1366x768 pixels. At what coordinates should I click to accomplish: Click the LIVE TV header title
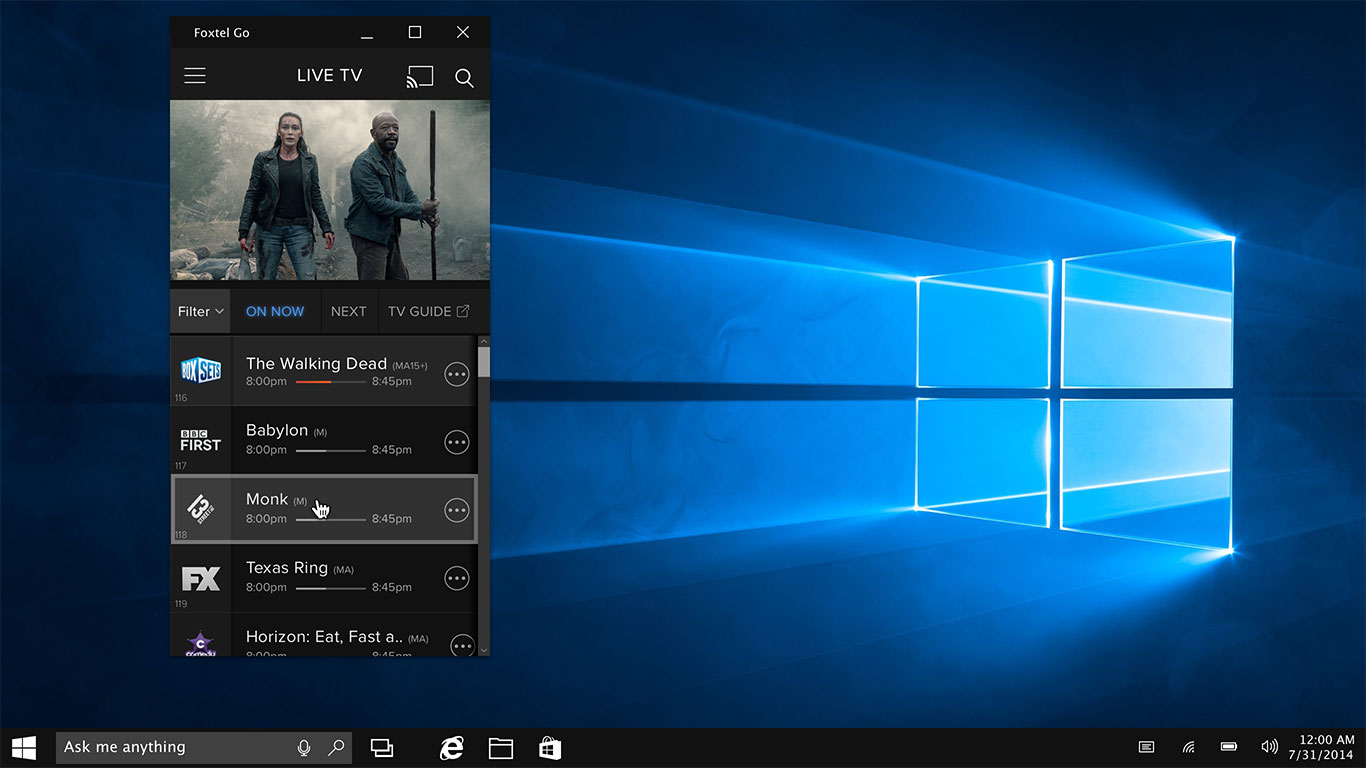tap(329, 76)
